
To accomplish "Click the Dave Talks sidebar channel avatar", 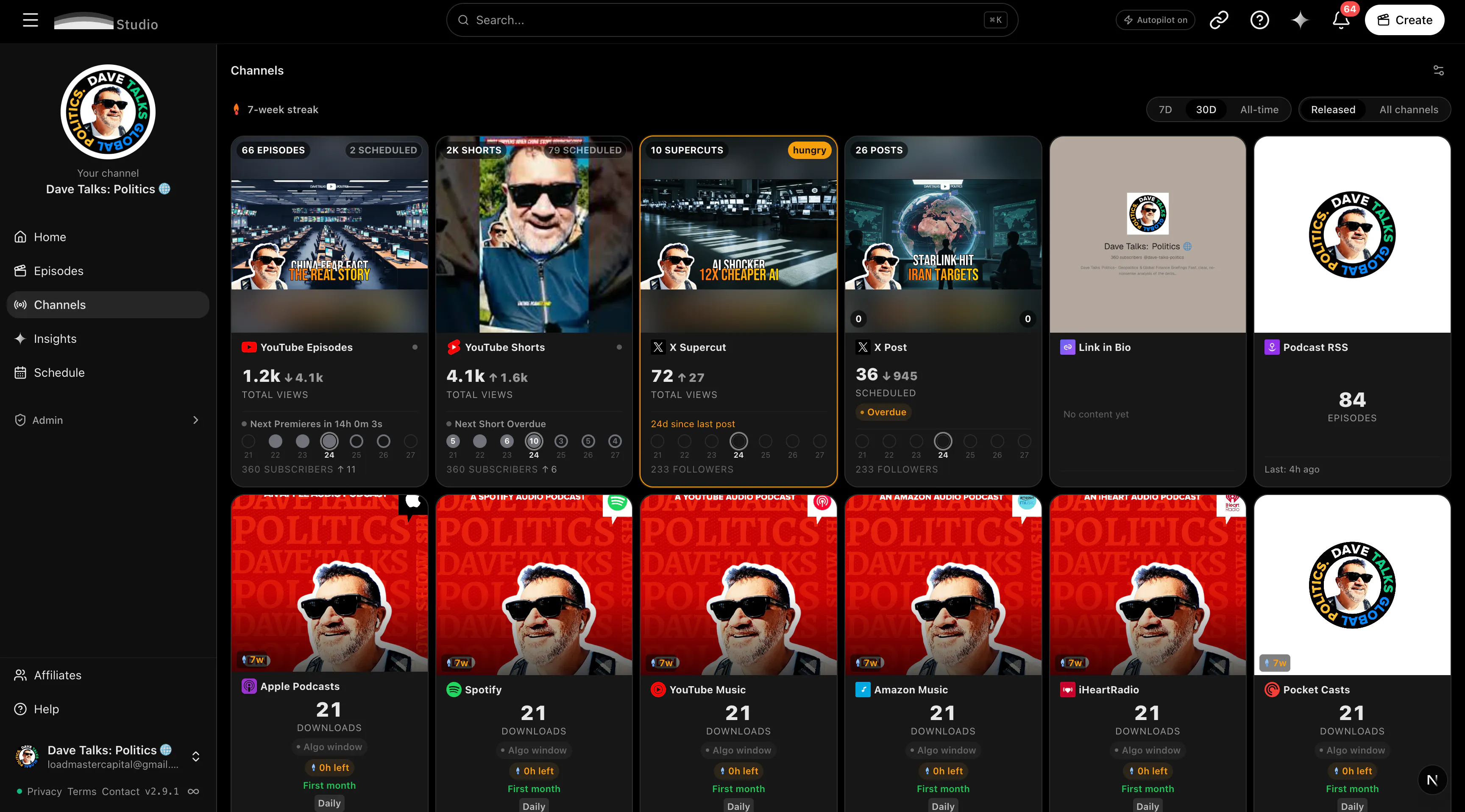I will 108,111.
